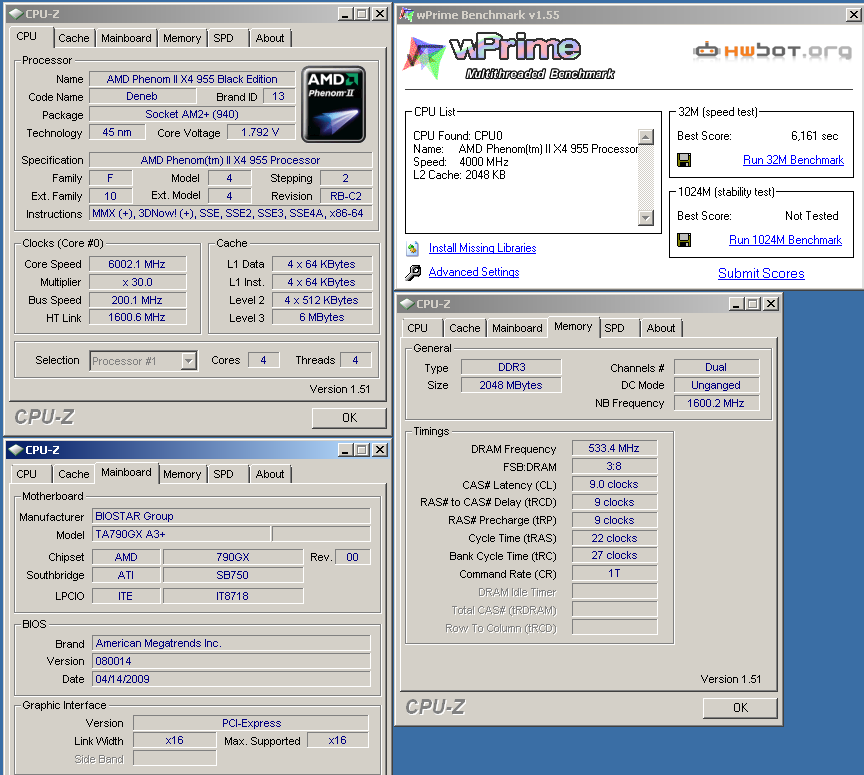Open Advanced Settings link
This screenshot has width=864, height=775.
coord(474,272)
